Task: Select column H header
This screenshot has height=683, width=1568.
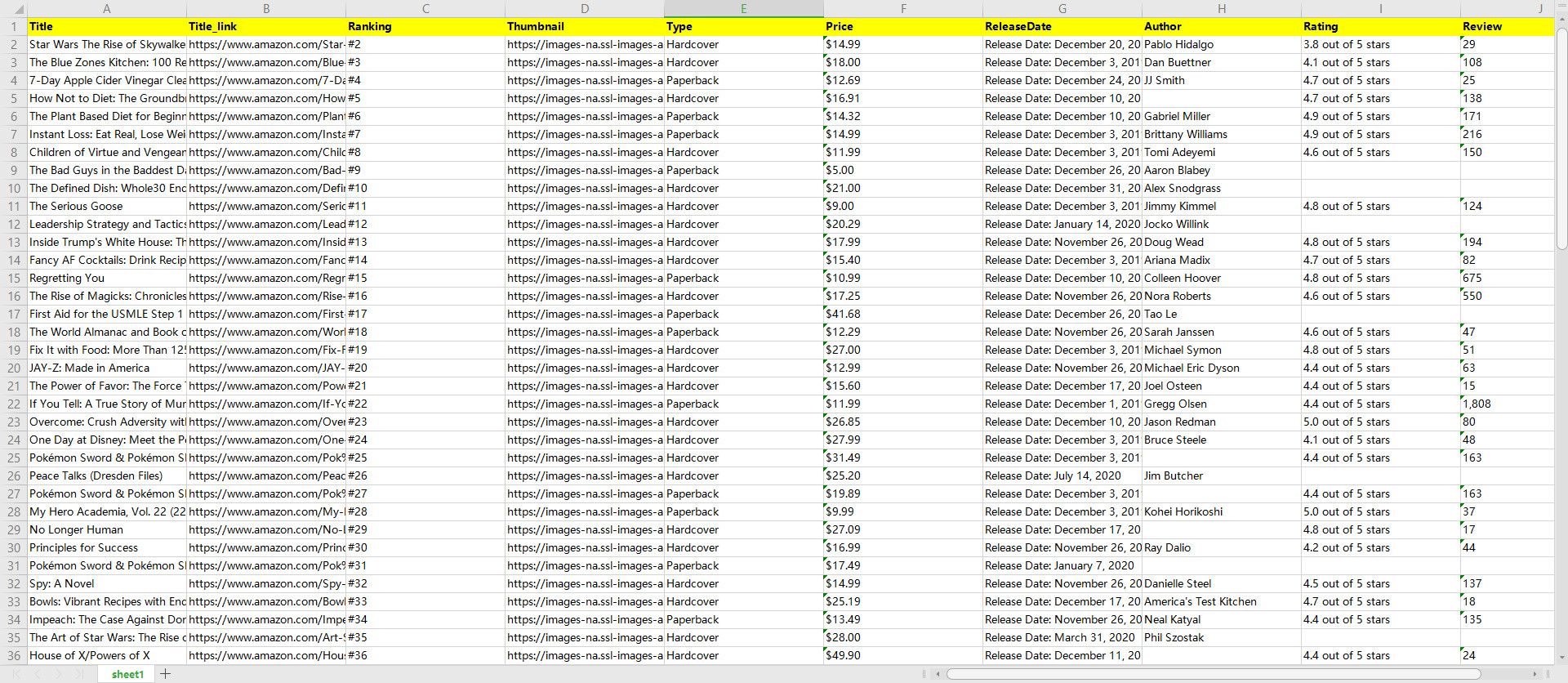Action: 1222,8
